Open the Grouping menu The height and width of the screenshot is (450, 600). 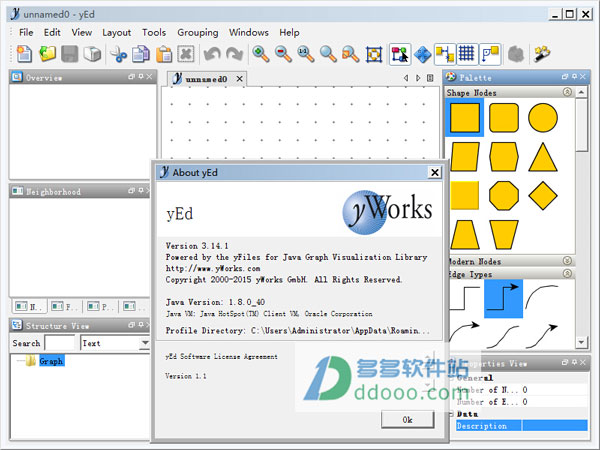(197, 33)
